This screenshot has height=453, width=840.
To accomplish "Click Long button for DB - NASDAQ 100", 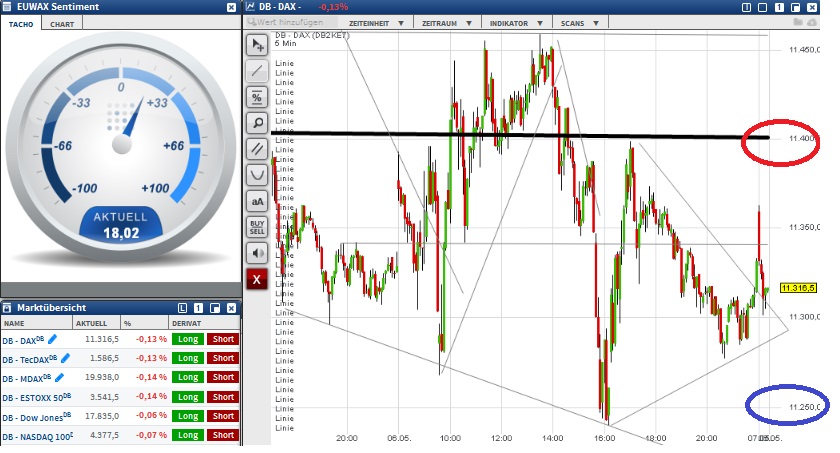I will point(188,435).
